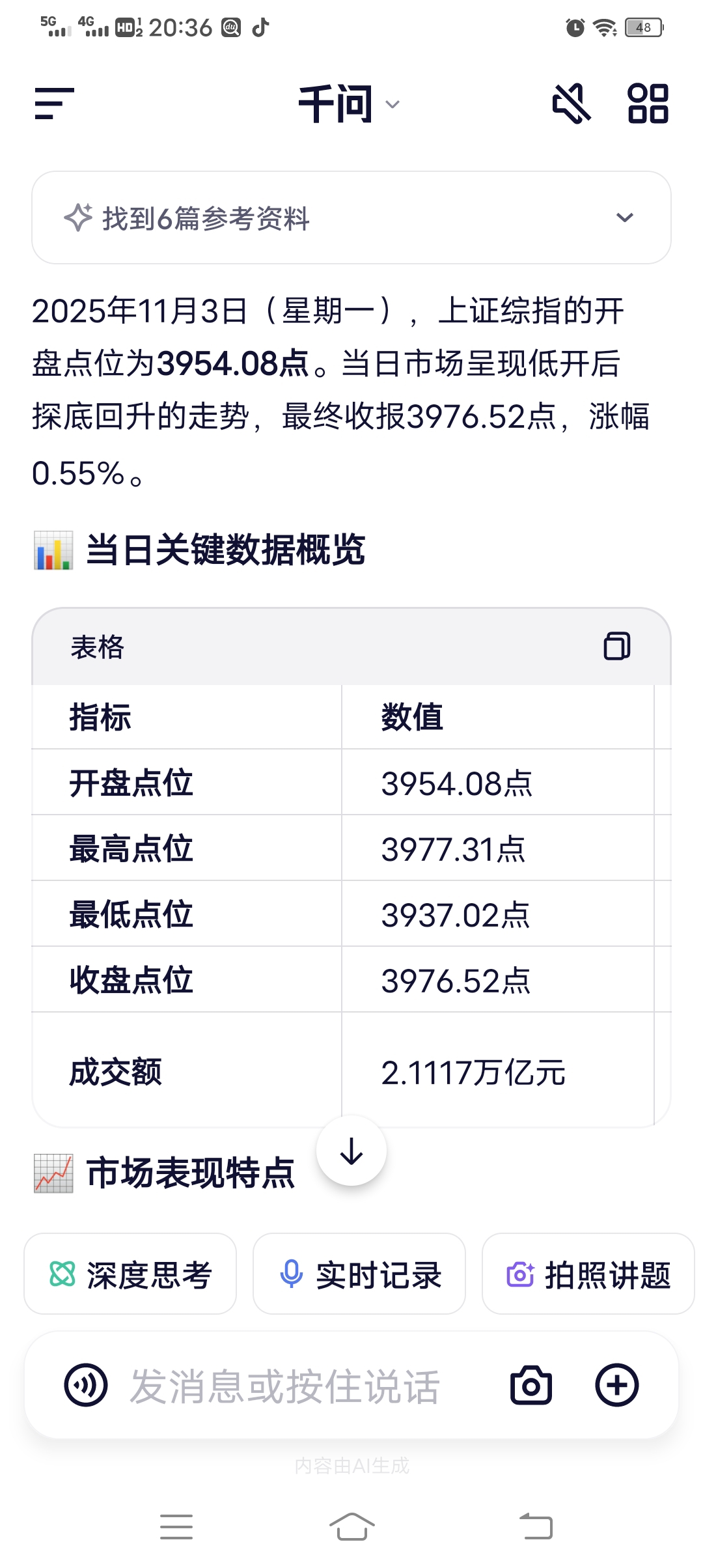The image size is (703, 1568).
Task: Tap the scroll-to-bottom arrow button
Action: pos(351,1151)
